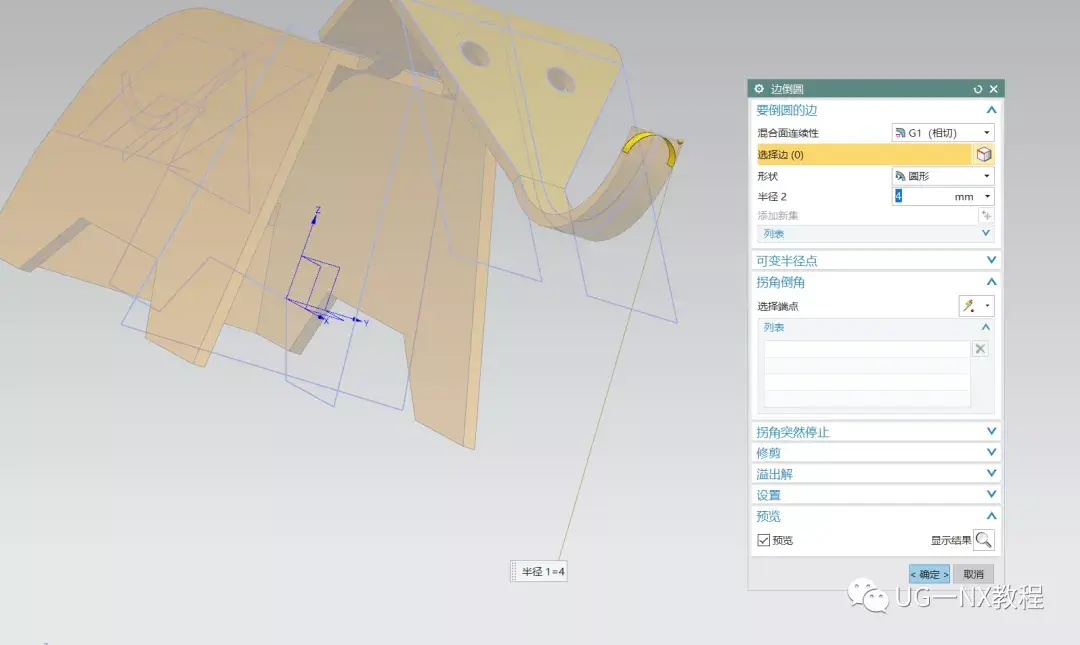Viewport: 1080px width, 645px height.
Task: Click the reset arrow in dialog title bar
Action: (x=977, y=89)
